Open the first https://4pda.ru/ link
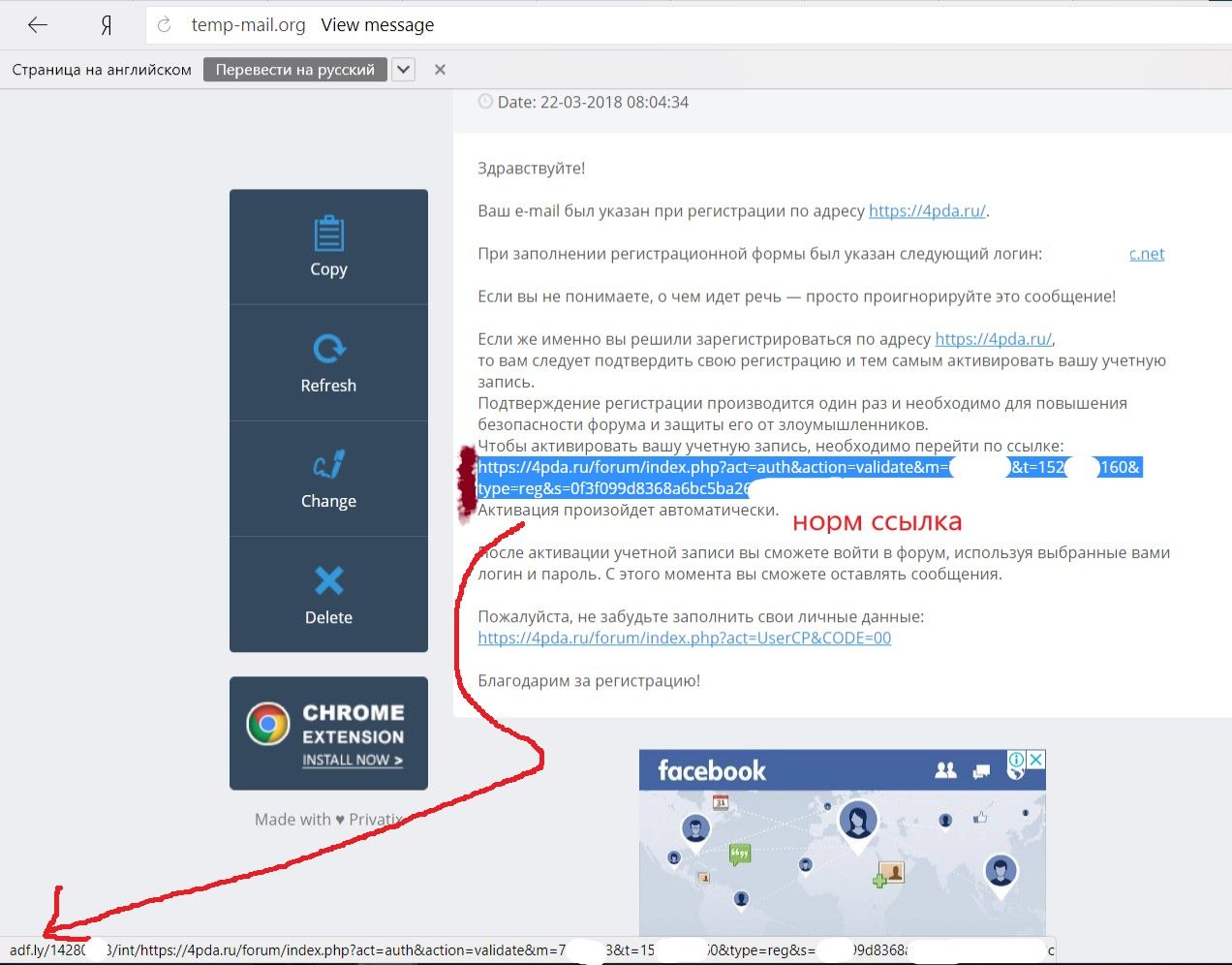Image resolution: width=1232 pixels, height=965 pixels. (927, 211)
